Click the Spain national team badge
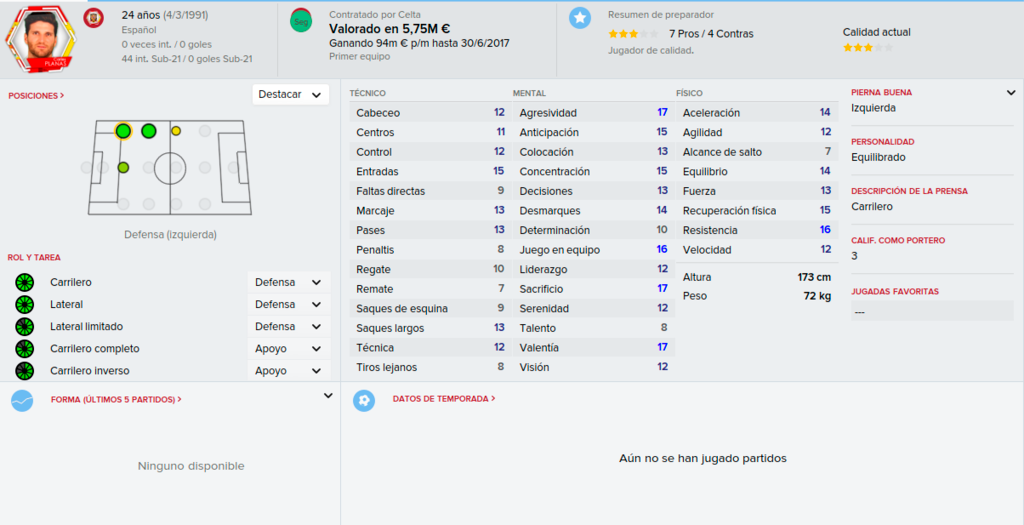The height and width of the screenshot is (525, 1024). point(93,18)
